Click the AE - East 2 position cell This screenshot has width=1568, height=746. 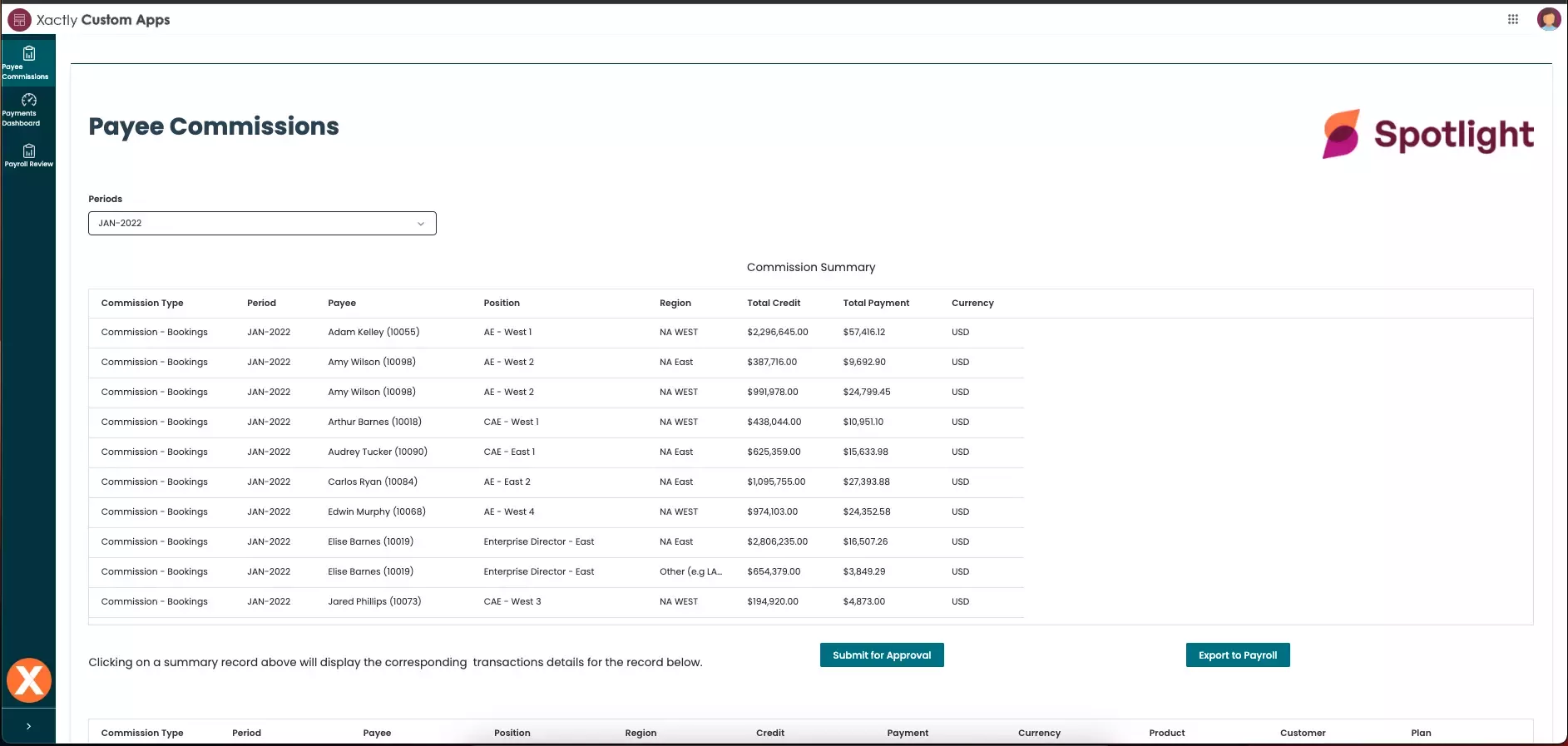(x=507, y=482)
